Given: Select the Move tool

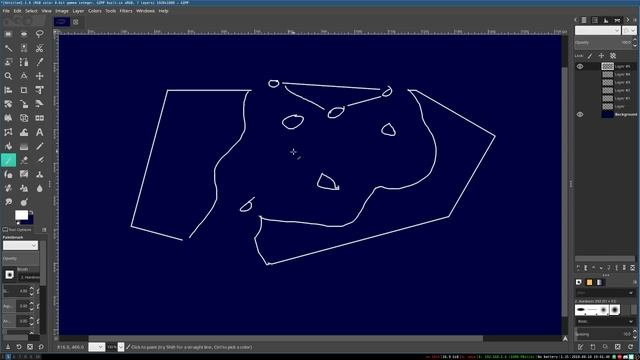Looking at the screenshot, I should click(39, 76).
